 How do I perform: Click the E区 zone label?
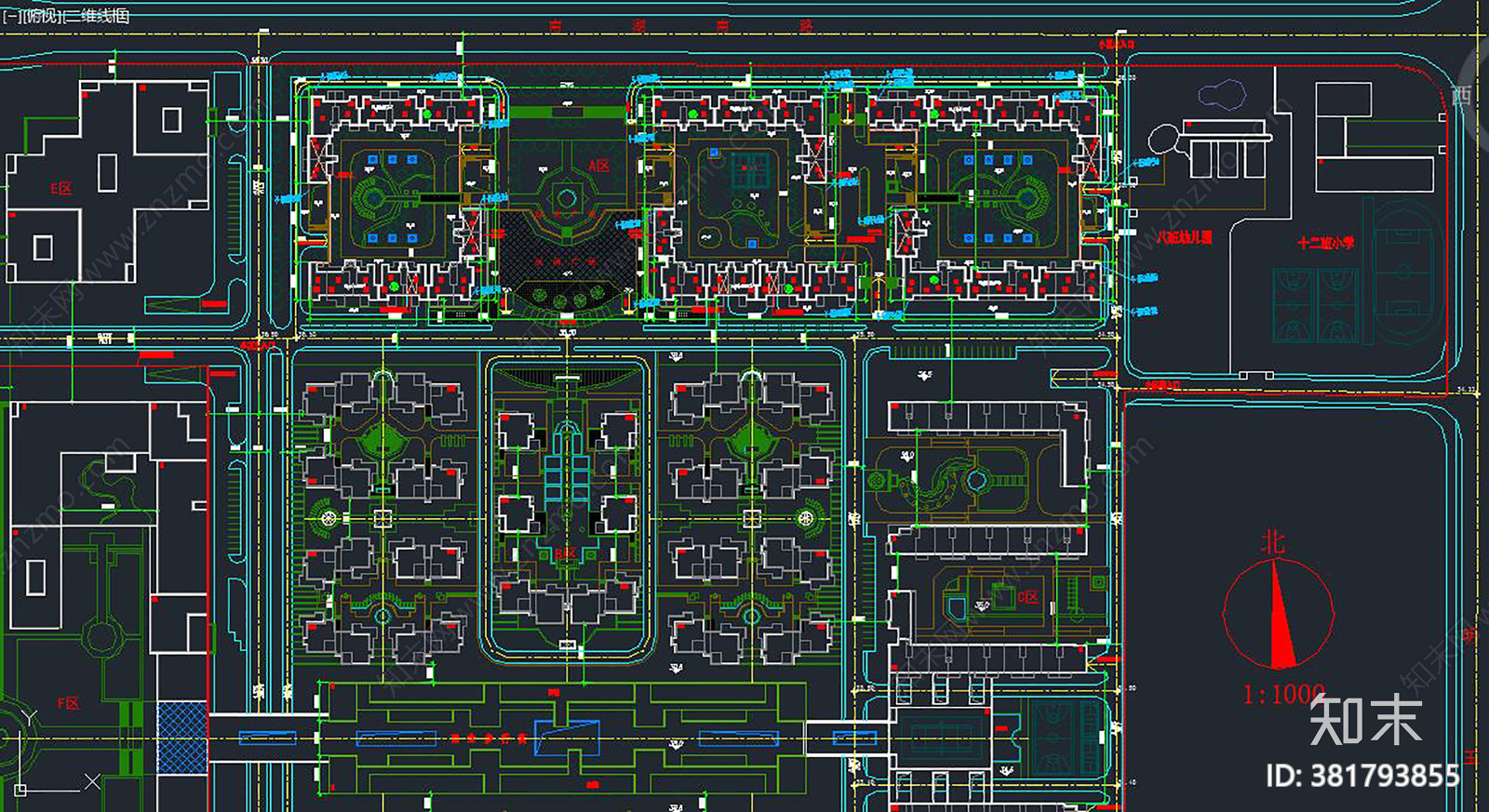[x=61, y=189]
